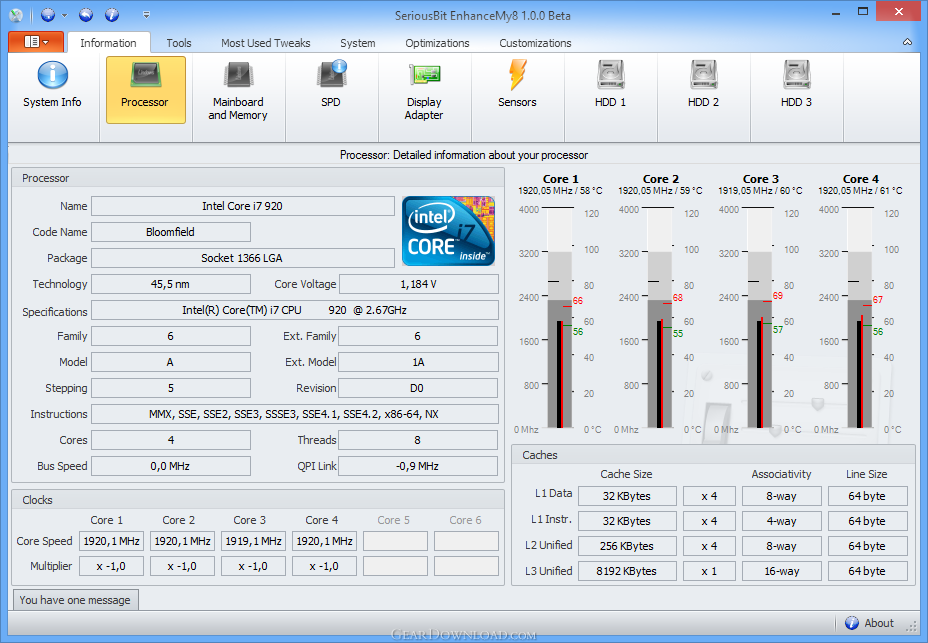Click the Ext. Model field 1A
The height and width of the screenshot is (643, 928).
tap(418, 362)
